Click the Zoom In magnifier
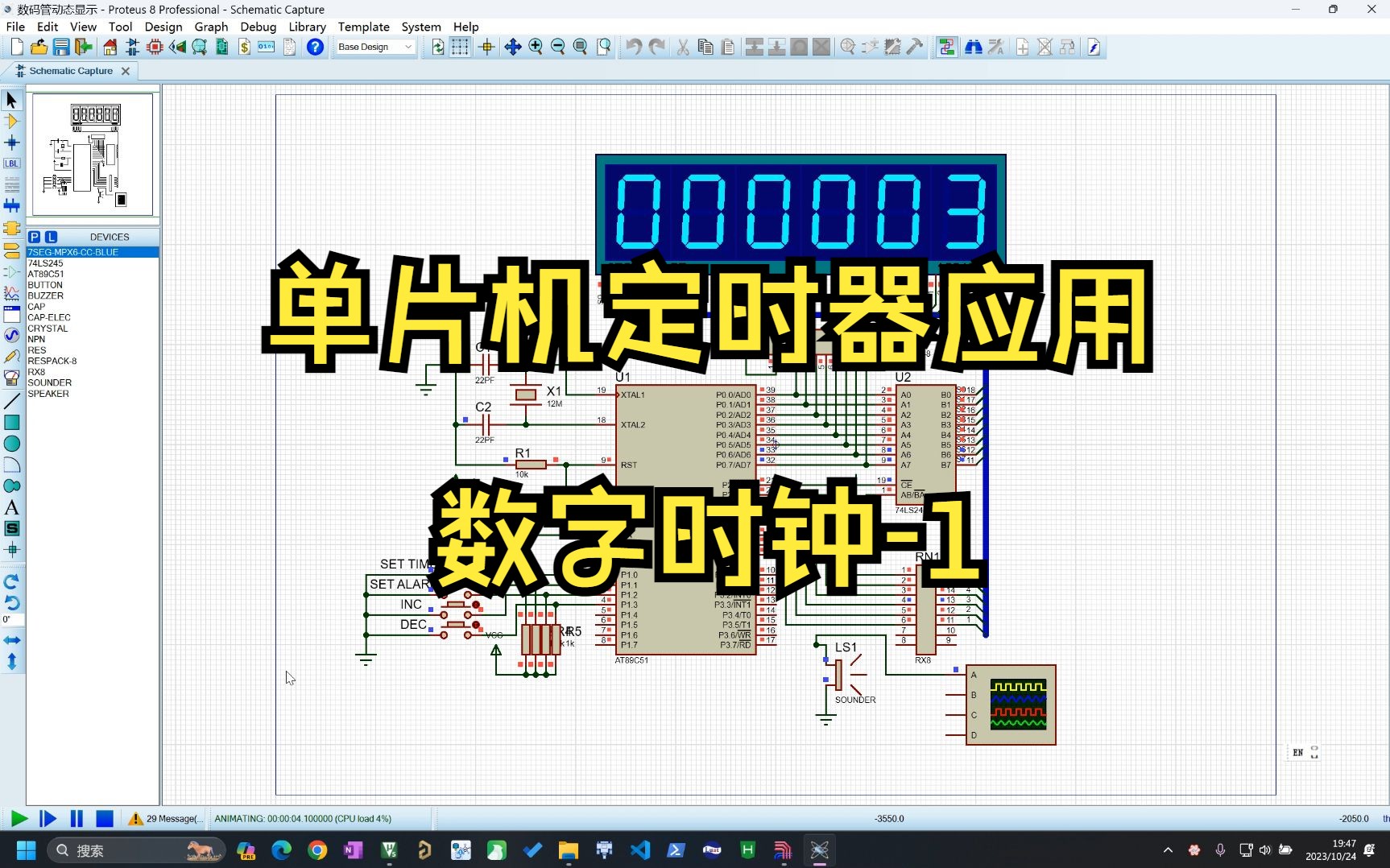This screenshot has width=1390, height=868. pyautogui.click(x=536, y=47)
